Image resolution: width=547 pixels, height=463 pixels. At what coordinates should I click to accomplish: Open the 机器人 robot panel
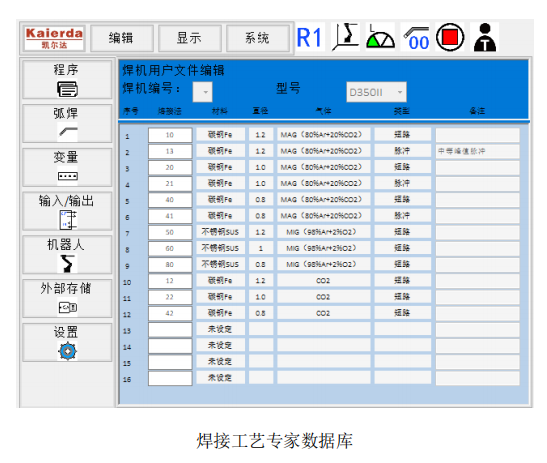pyautogui.click(x=67, y=255)
